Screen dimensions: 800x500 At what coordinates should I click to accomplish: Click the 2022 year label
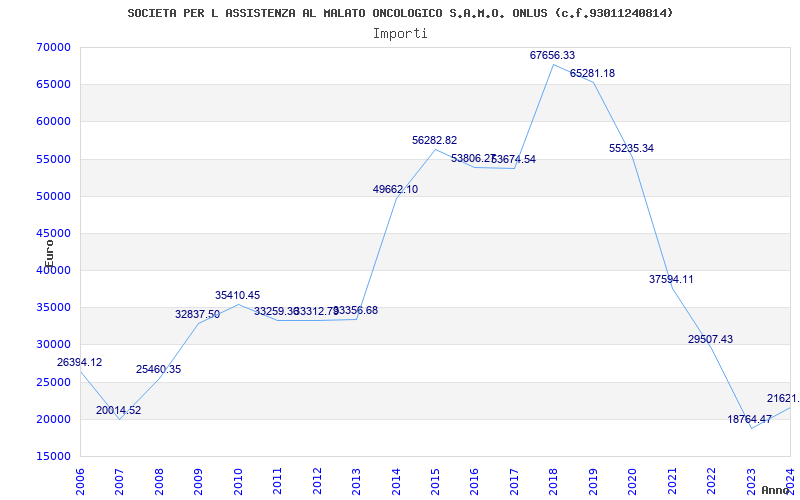(711, 481)
